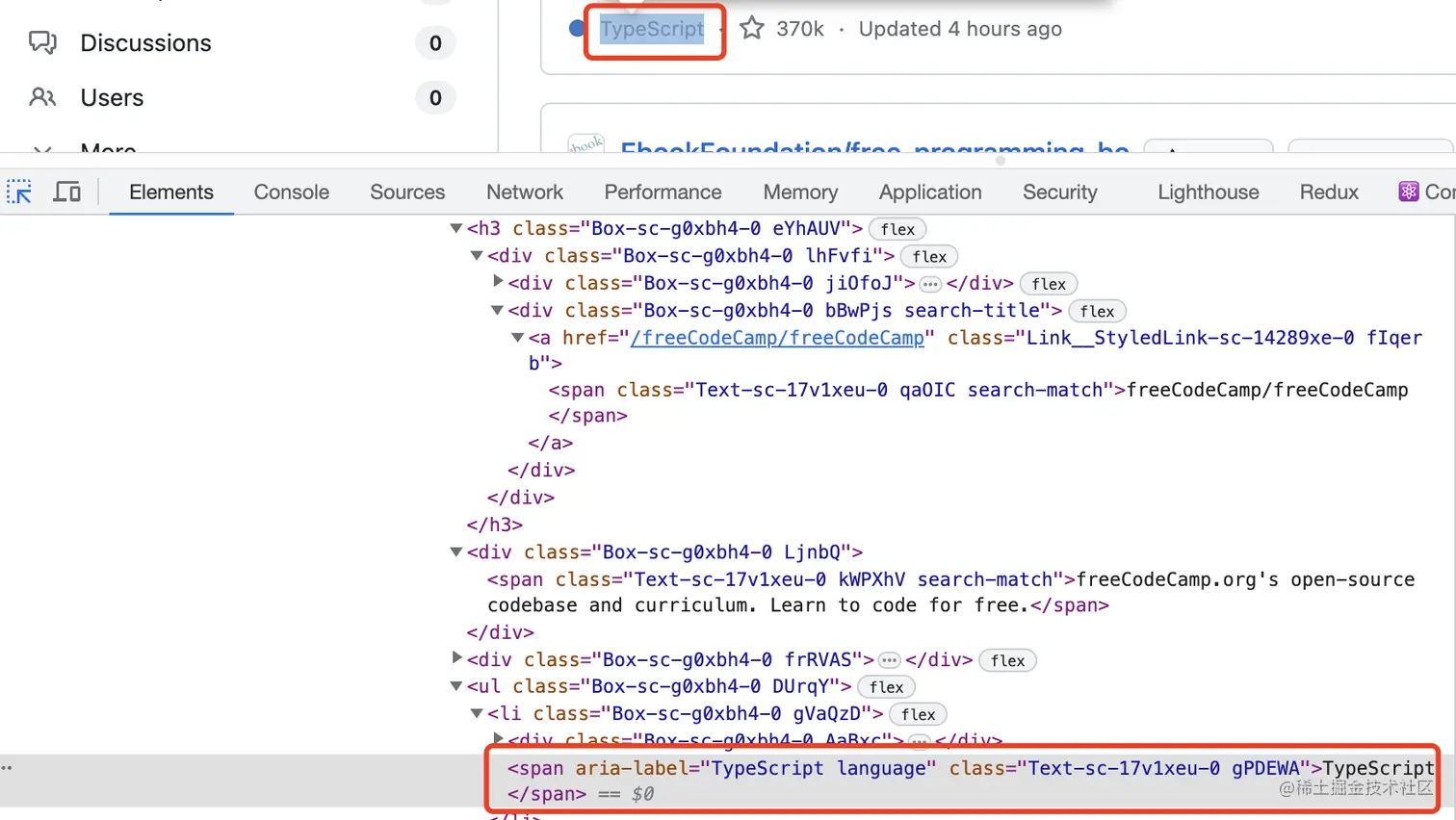Open the Security tab
1456x820 pixels.
[1060, 192]
